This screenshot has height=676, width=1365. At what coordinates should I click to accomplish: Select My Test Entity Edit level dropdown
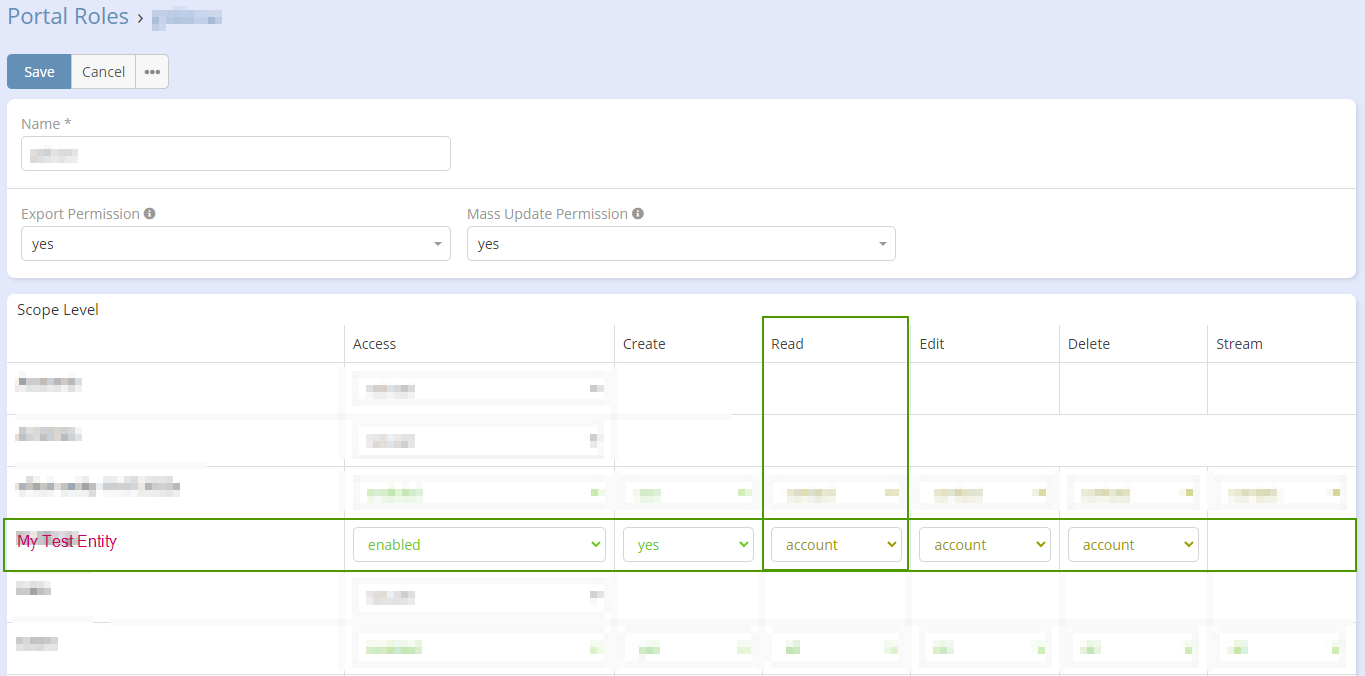coord(984,545)
